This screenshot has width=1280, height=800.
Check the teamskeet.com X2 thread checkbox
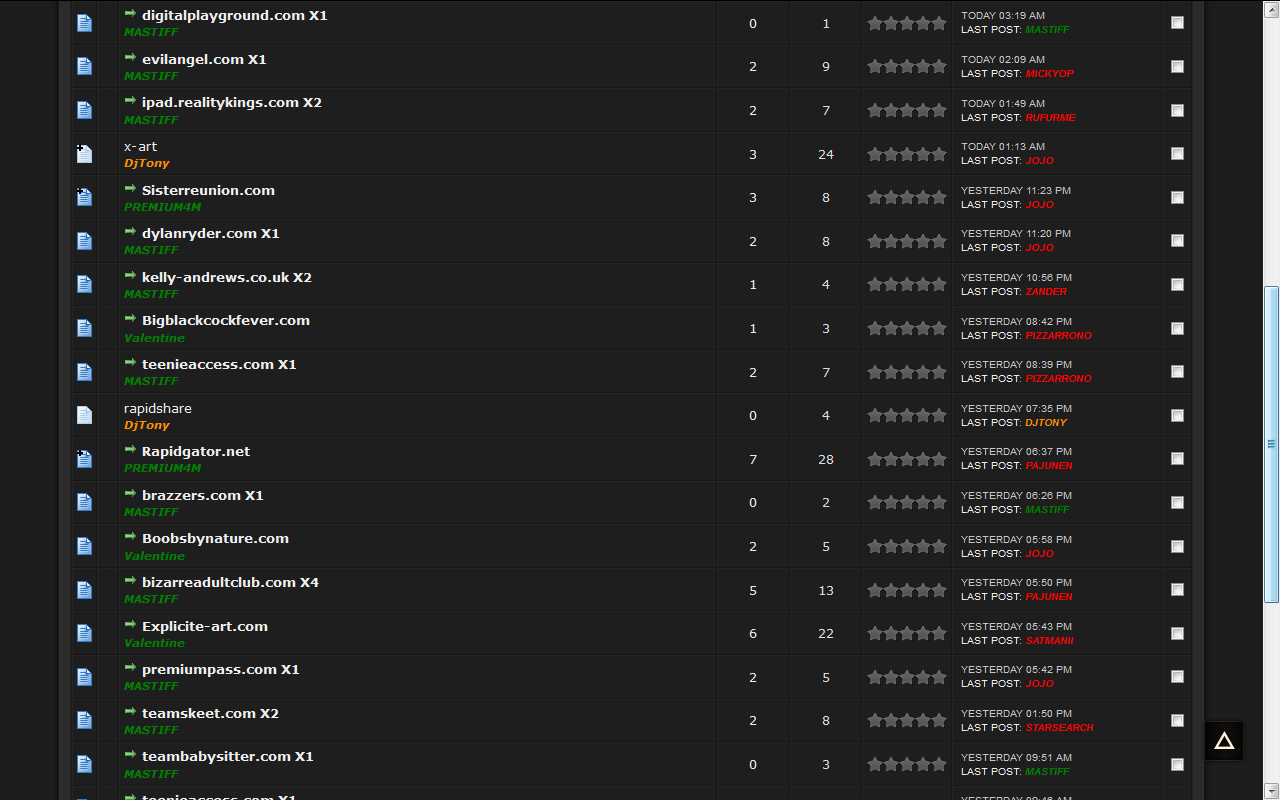coord(1177,720)
